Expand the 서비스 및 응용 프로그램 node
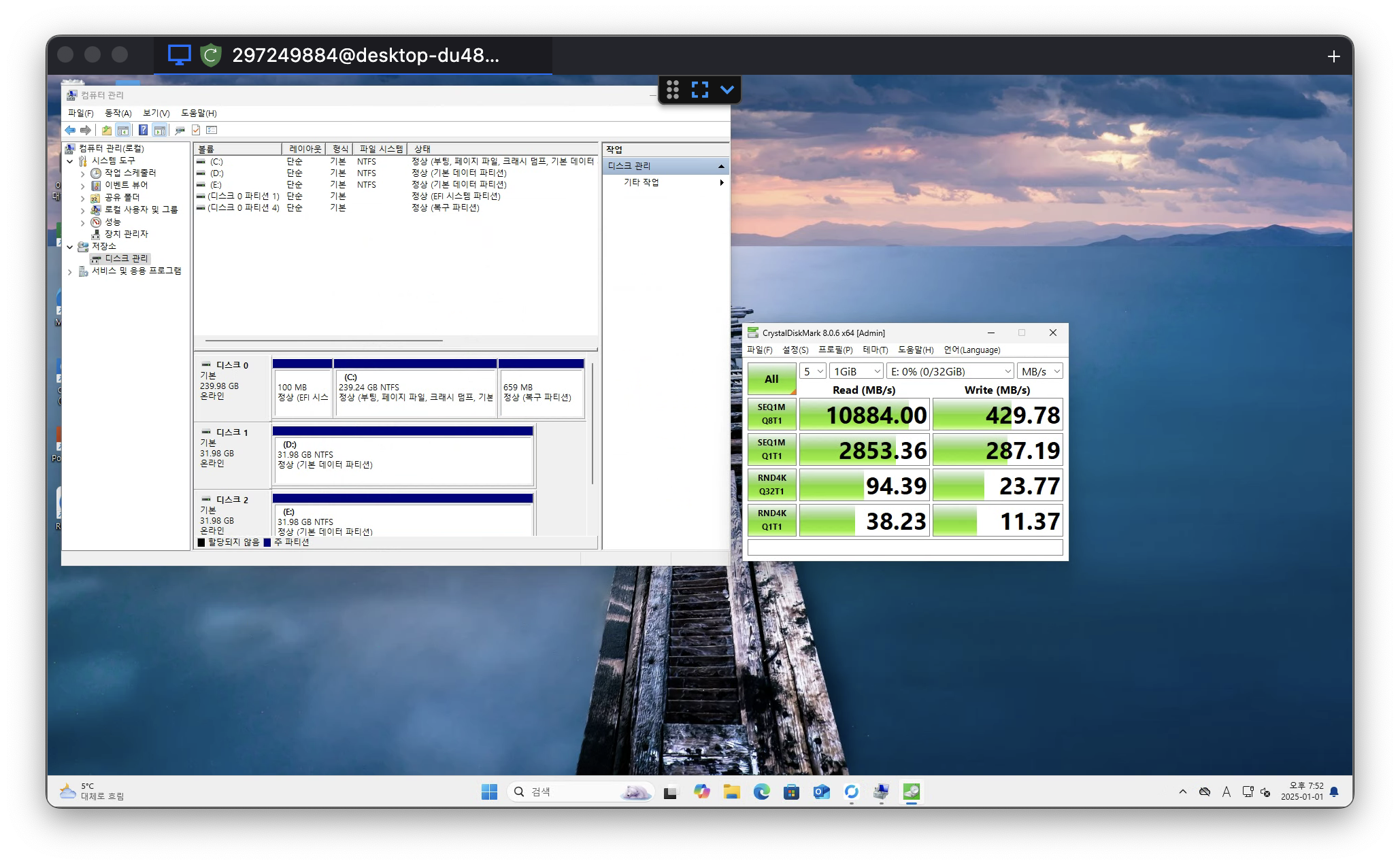 pyautogui.click(x=70, y=271)
